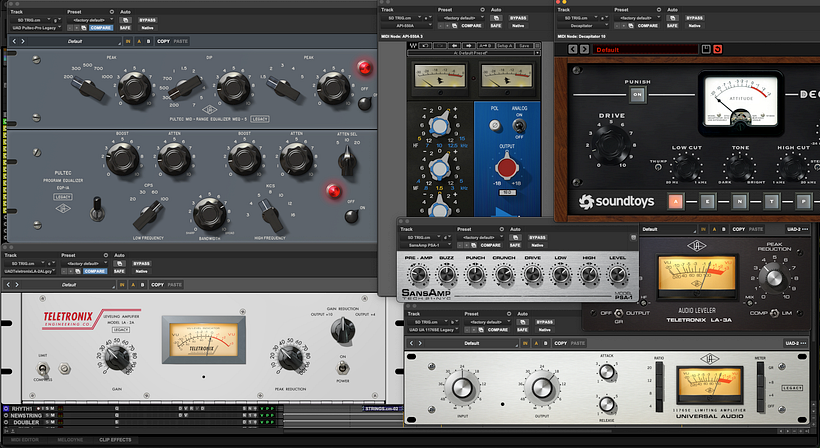Click the Pultec Default preset name field
This screenshot has height=448, width=820.
pos(75,41)
